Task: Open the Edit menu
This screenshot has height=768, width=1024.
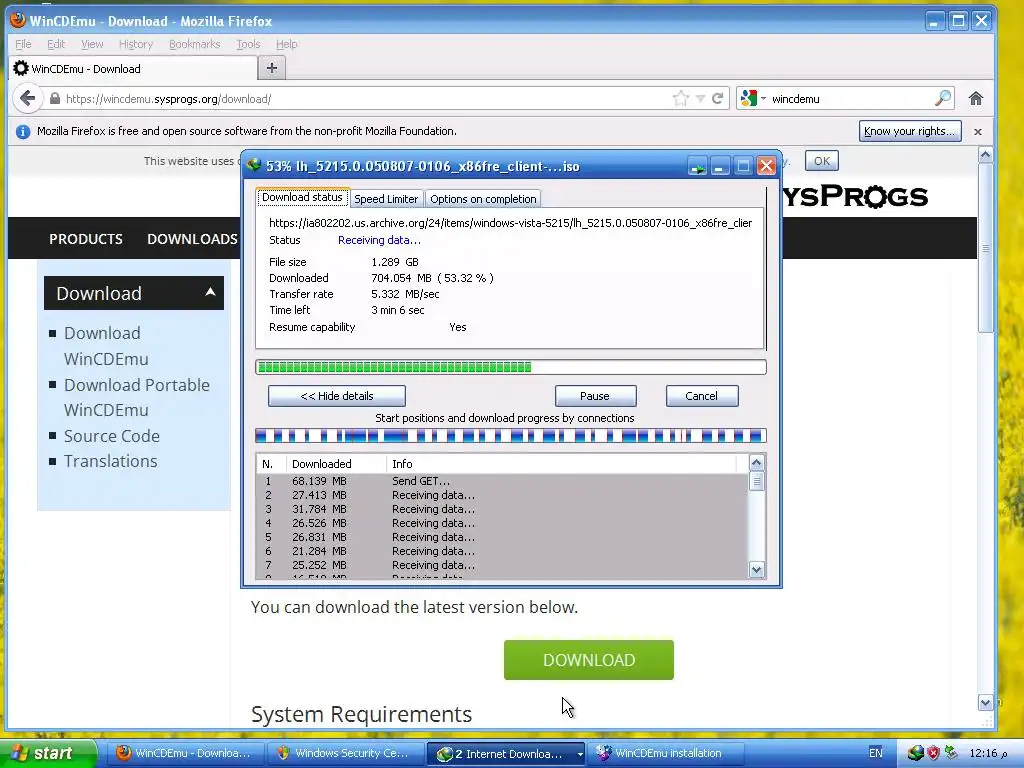Action: [x=56, y=44]
